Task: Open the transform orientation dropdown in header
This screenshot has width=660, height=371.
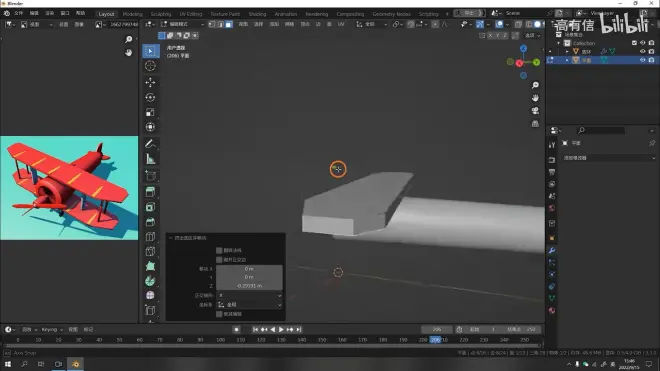Action: pos(372,24)
